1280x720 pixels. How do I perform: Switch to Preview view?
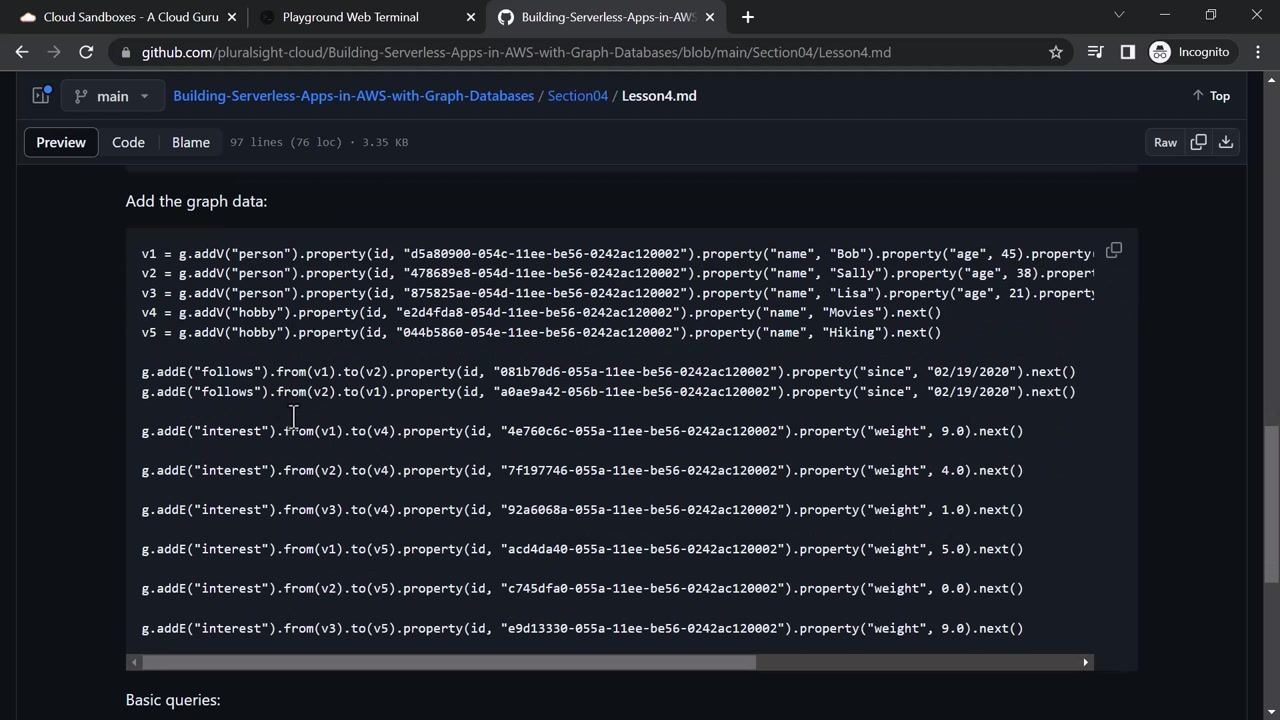(61, 142)
